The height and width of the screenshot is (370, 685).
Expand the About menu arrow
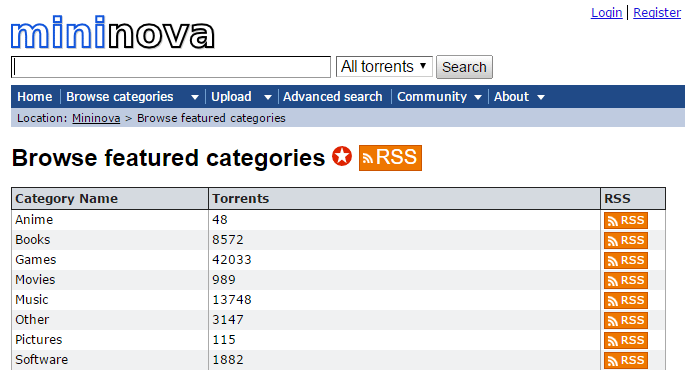pyautogui.click(x=541, y=97)
